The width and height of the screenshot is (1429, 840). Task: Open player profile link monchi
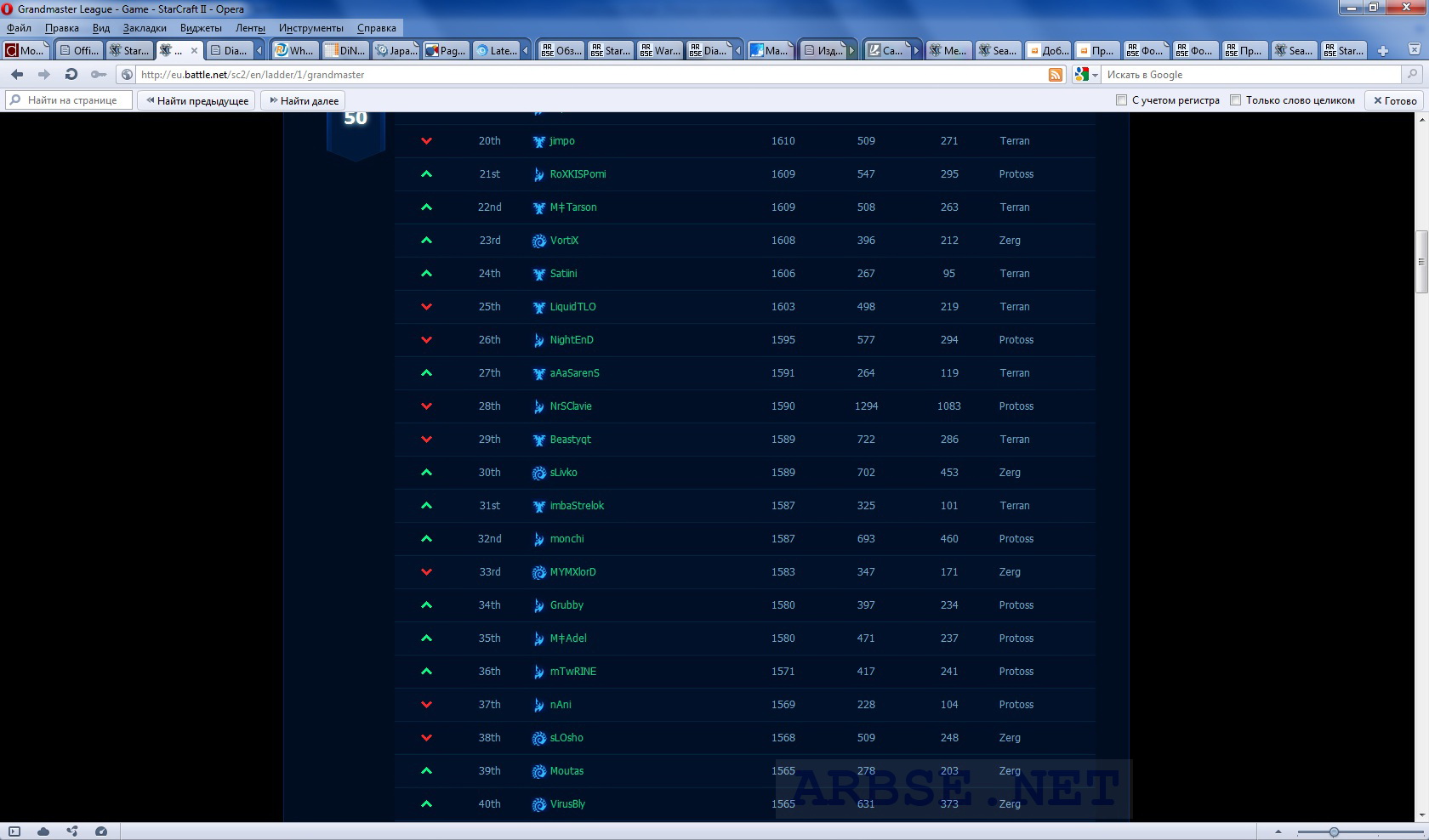tap(566, 539)
